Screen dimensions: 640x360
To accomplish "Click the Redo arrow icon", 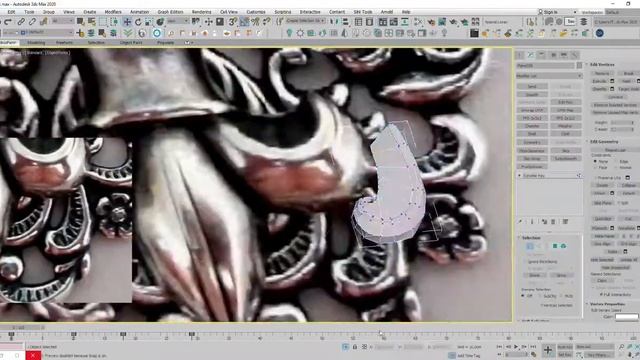I will (x=9, y=22).
